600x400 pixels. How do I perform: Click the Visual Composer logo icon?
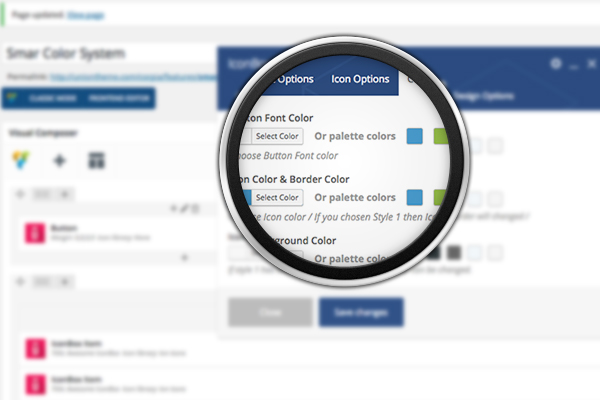point(19,160)
